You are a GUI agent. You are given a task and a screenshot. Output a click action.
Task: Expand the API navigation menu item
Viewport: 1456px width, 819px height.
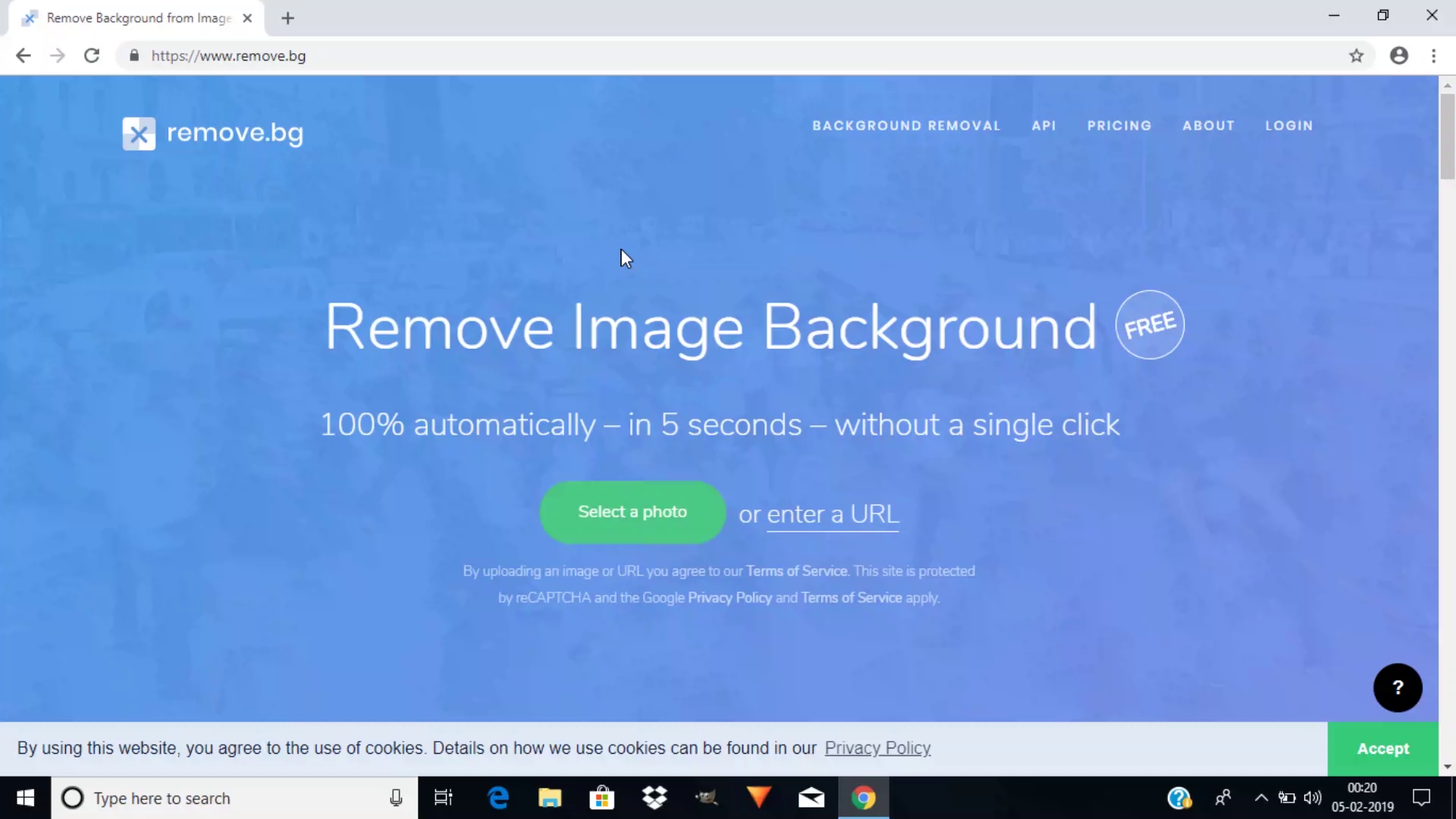pyautogui.click(x=1044, y=125)
